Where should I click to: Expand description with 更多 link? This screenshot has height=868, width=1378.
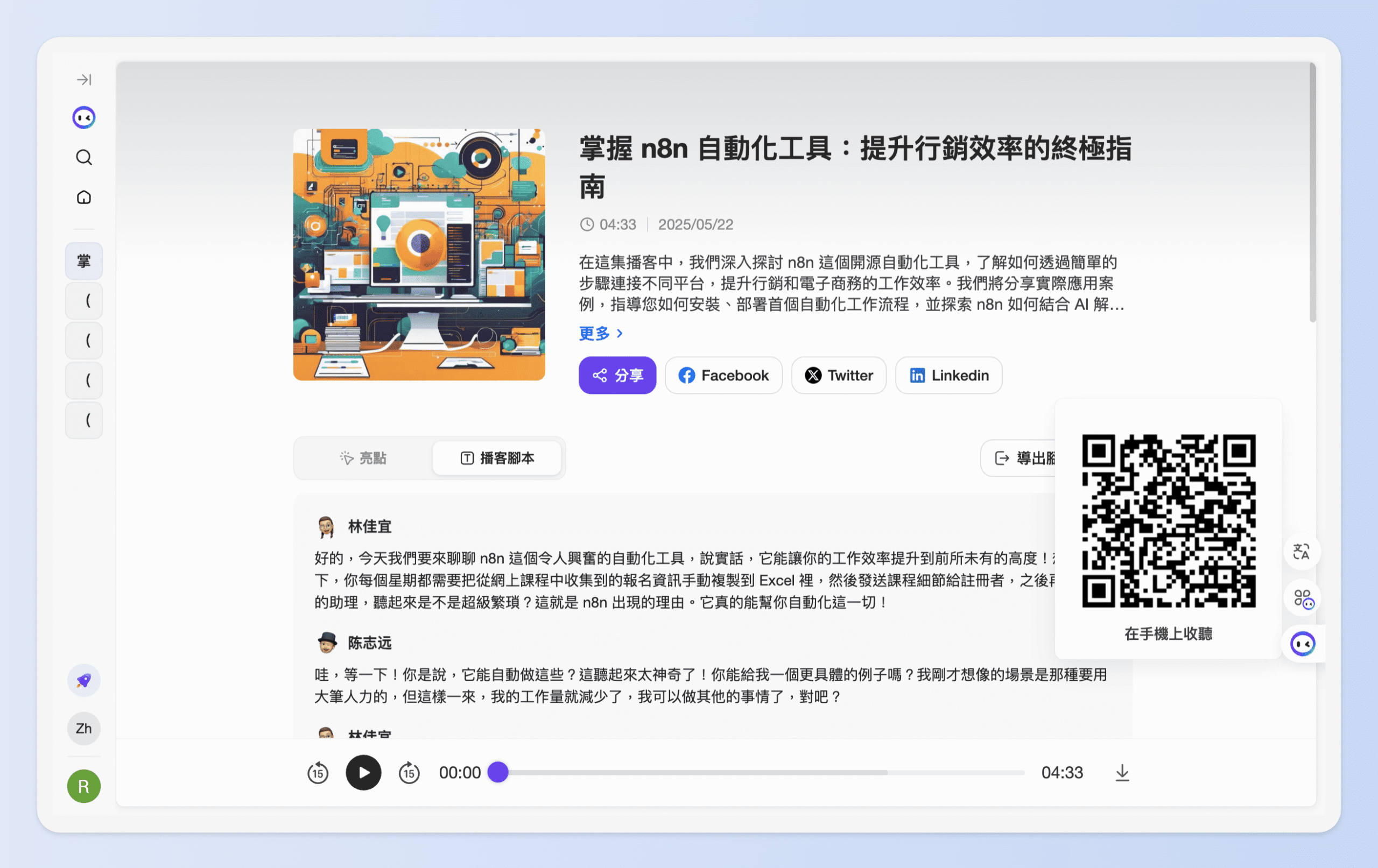601,333
